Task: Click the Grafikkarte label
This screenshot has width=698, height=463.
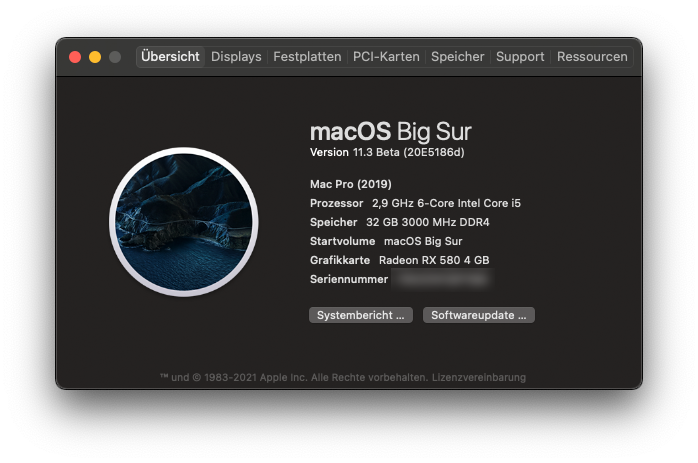Action: coord(340,260)
